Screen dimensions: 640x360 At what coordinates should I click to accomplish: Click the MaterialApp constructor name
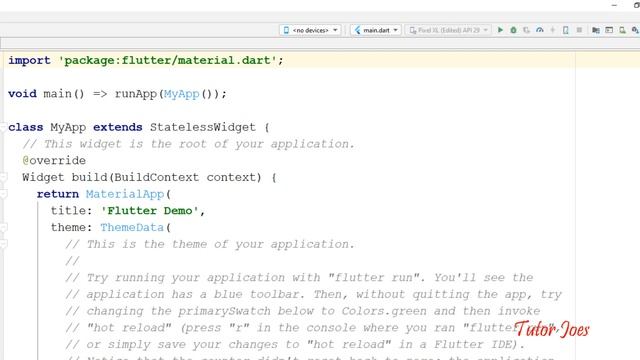[124, 194]
